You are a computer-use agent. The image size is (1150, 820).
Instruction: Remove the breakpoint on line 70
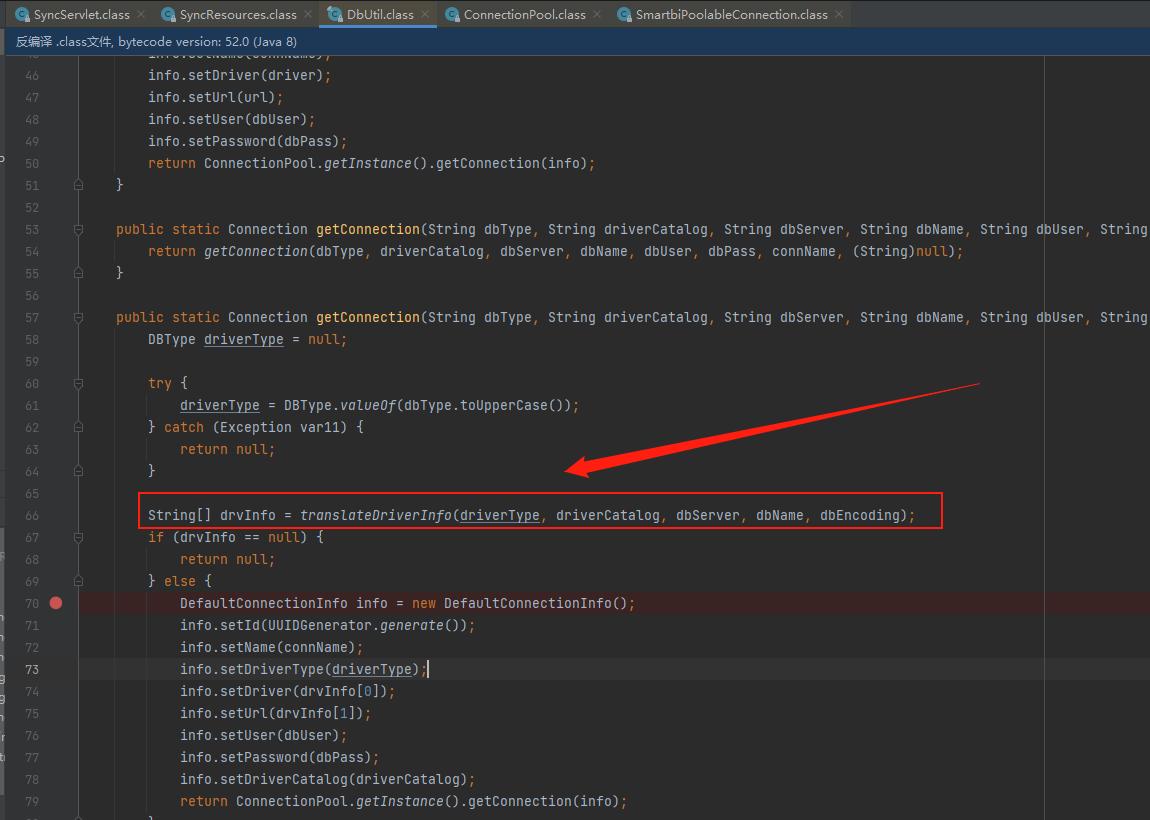click(x=56, y=603)
